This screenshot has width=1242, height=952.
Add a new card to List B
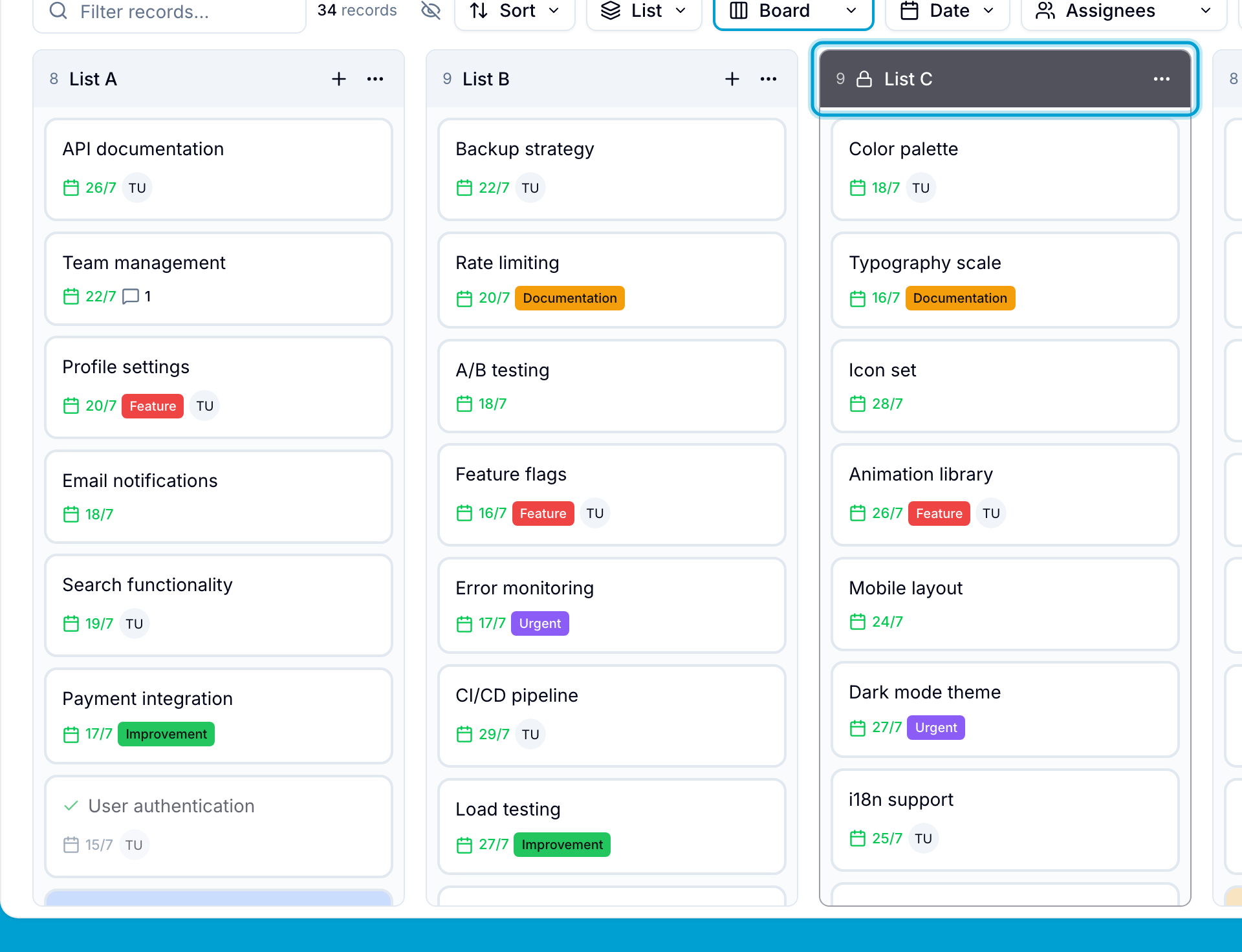pos(732,79)
